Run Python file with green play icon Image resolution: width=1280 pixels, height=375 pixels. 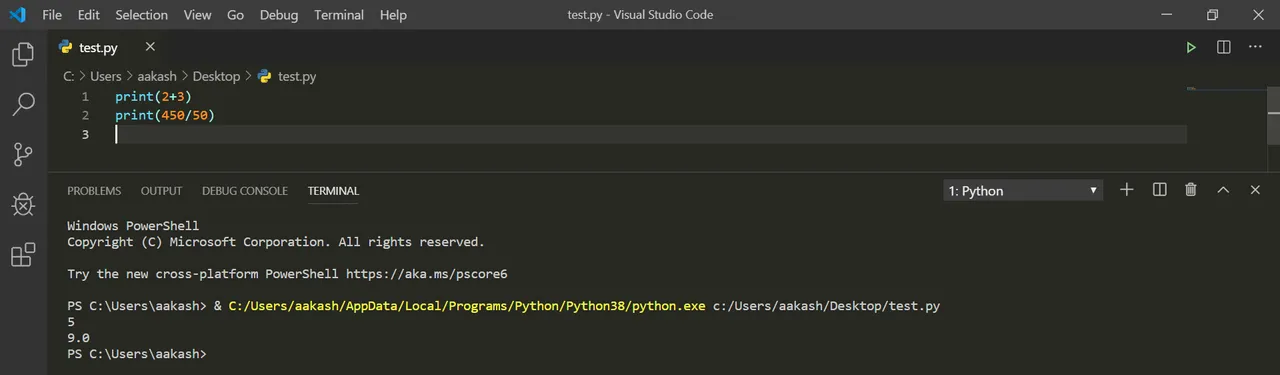tap(1191, 47)
